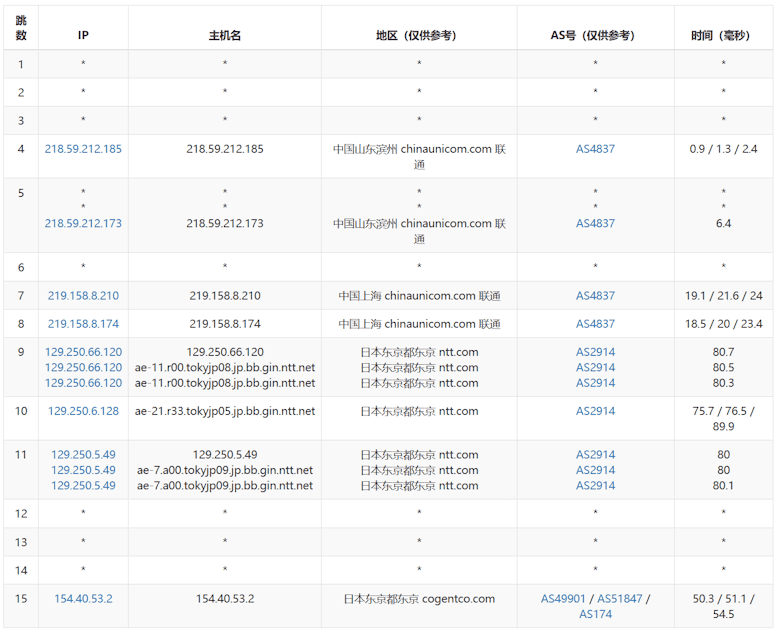The image size is (780, 633).
Task: Select the 跳数 column header
Action: [x=21, y=28]
